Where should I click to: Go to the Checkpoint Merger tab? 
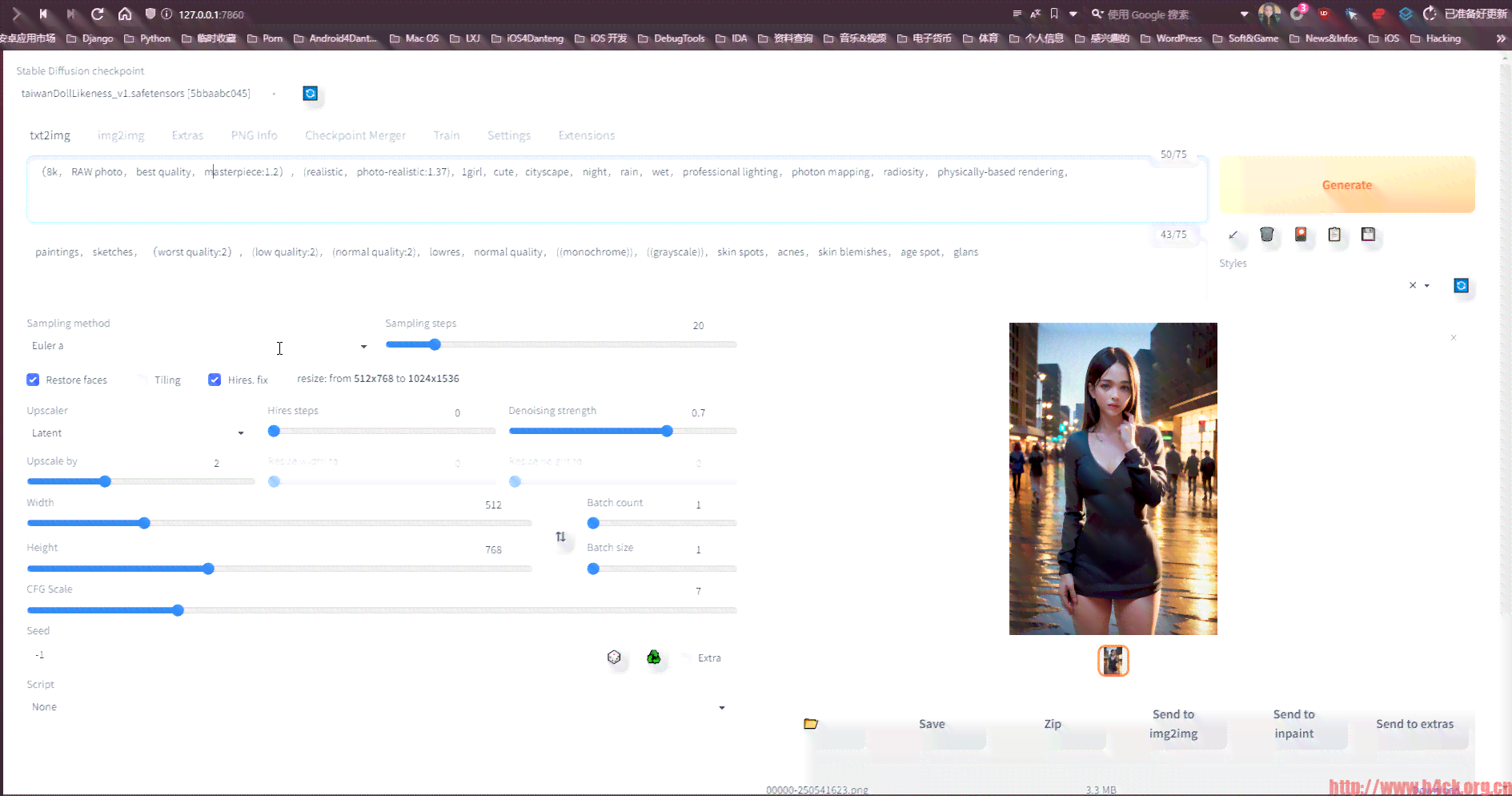pyautogui.click(x=355, y=135)
